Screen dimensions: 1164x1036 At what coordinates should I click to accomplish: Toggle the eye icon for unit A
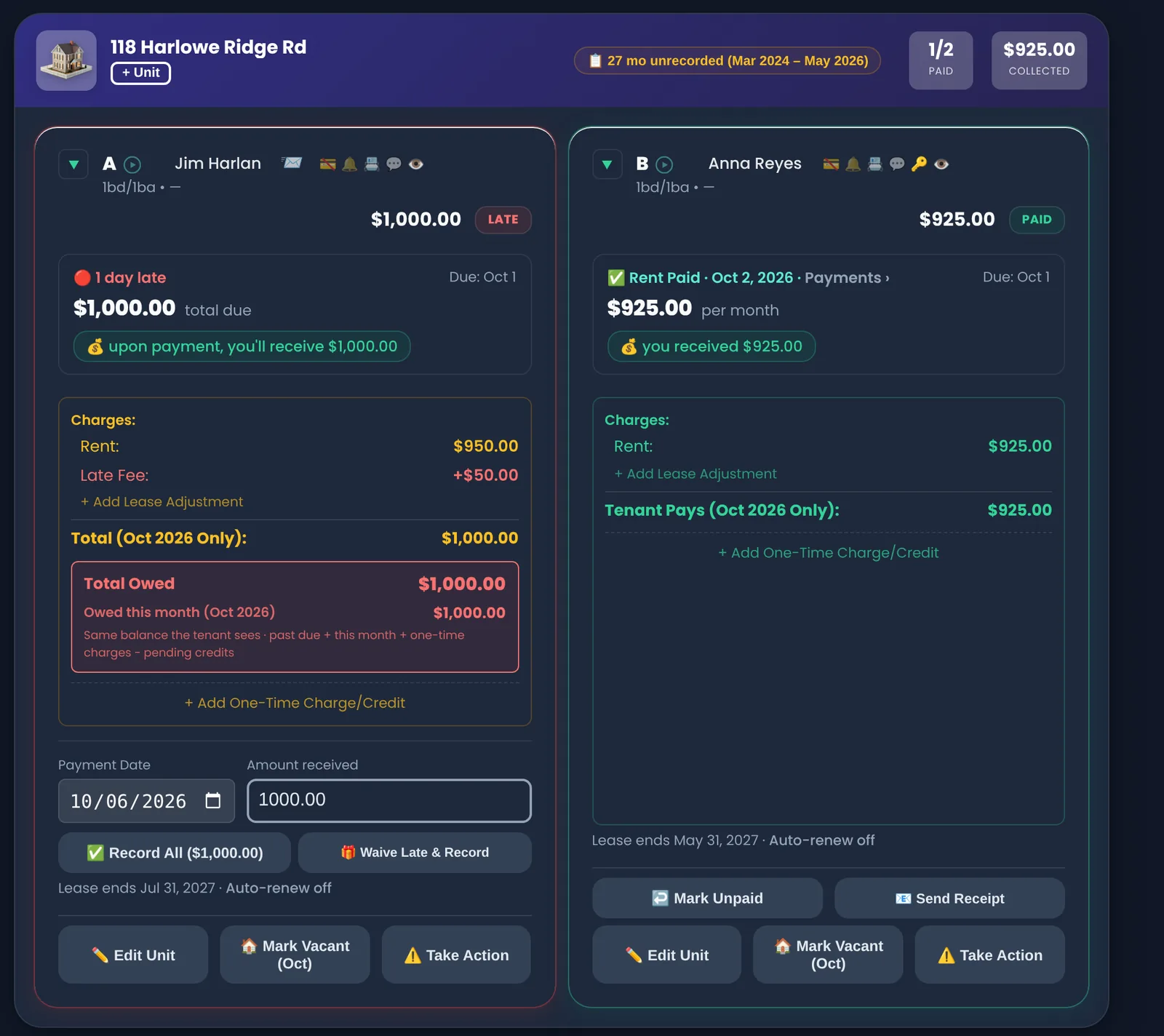point(416,164)
